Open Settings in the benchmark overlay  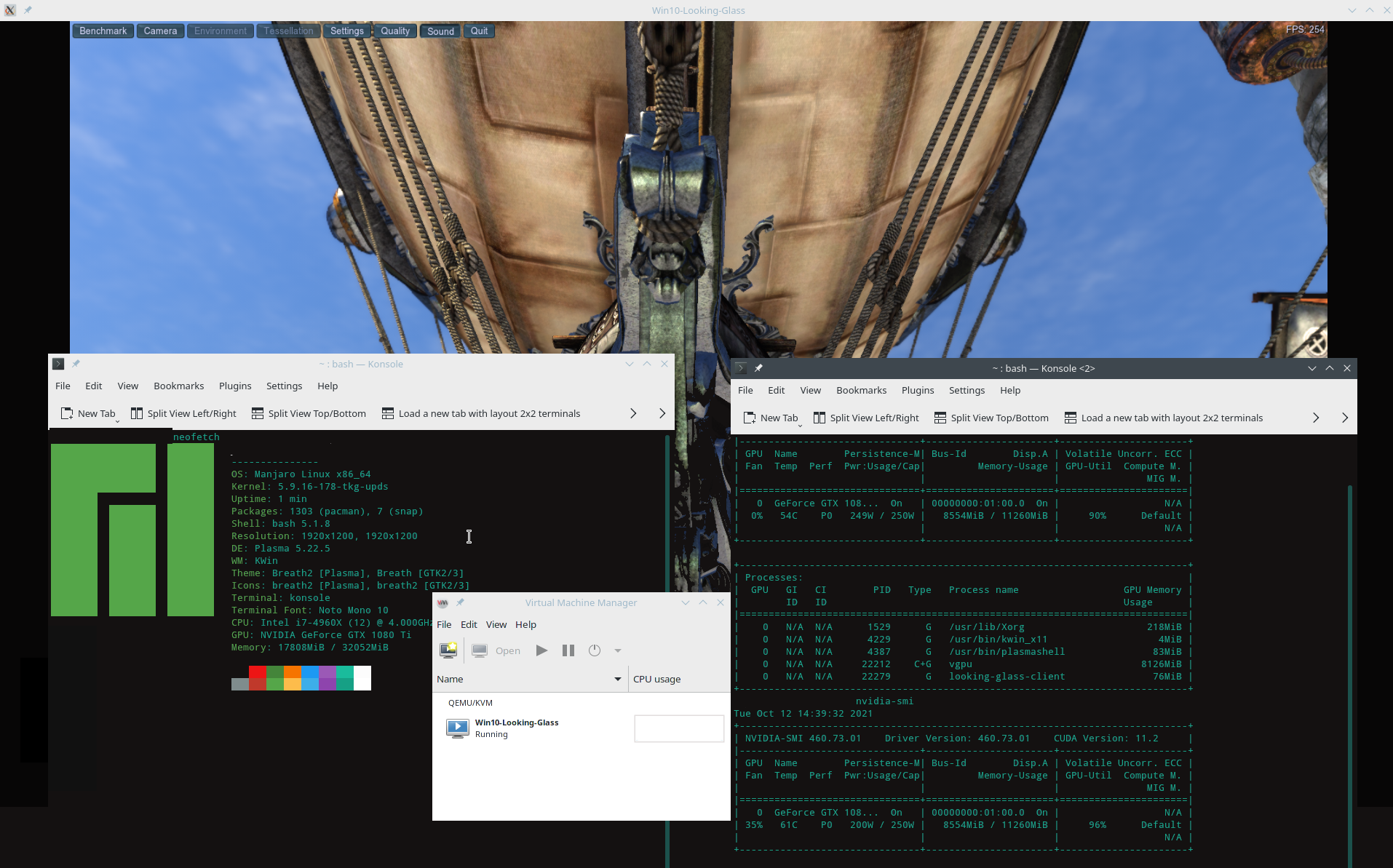346,31
